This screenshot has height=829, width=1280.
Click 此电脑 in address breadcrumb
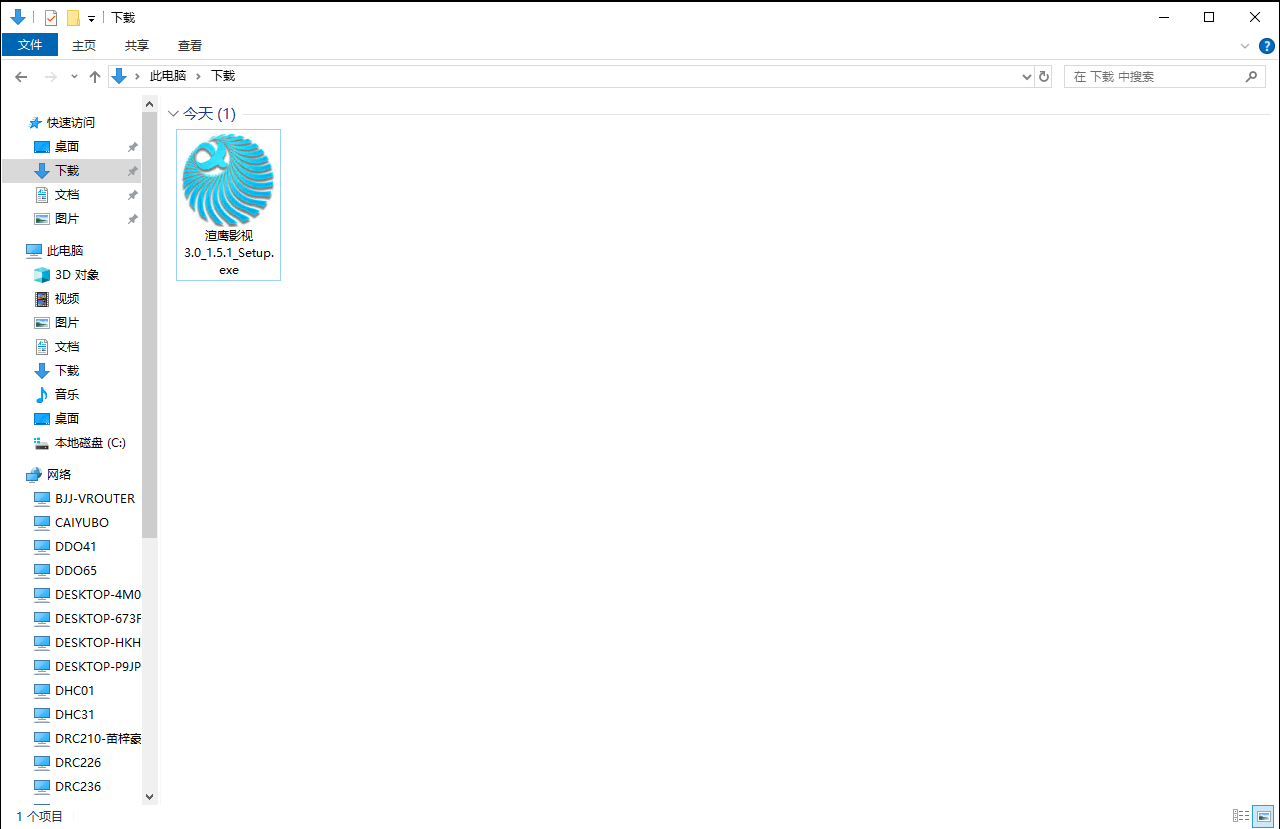click(167, 77)
